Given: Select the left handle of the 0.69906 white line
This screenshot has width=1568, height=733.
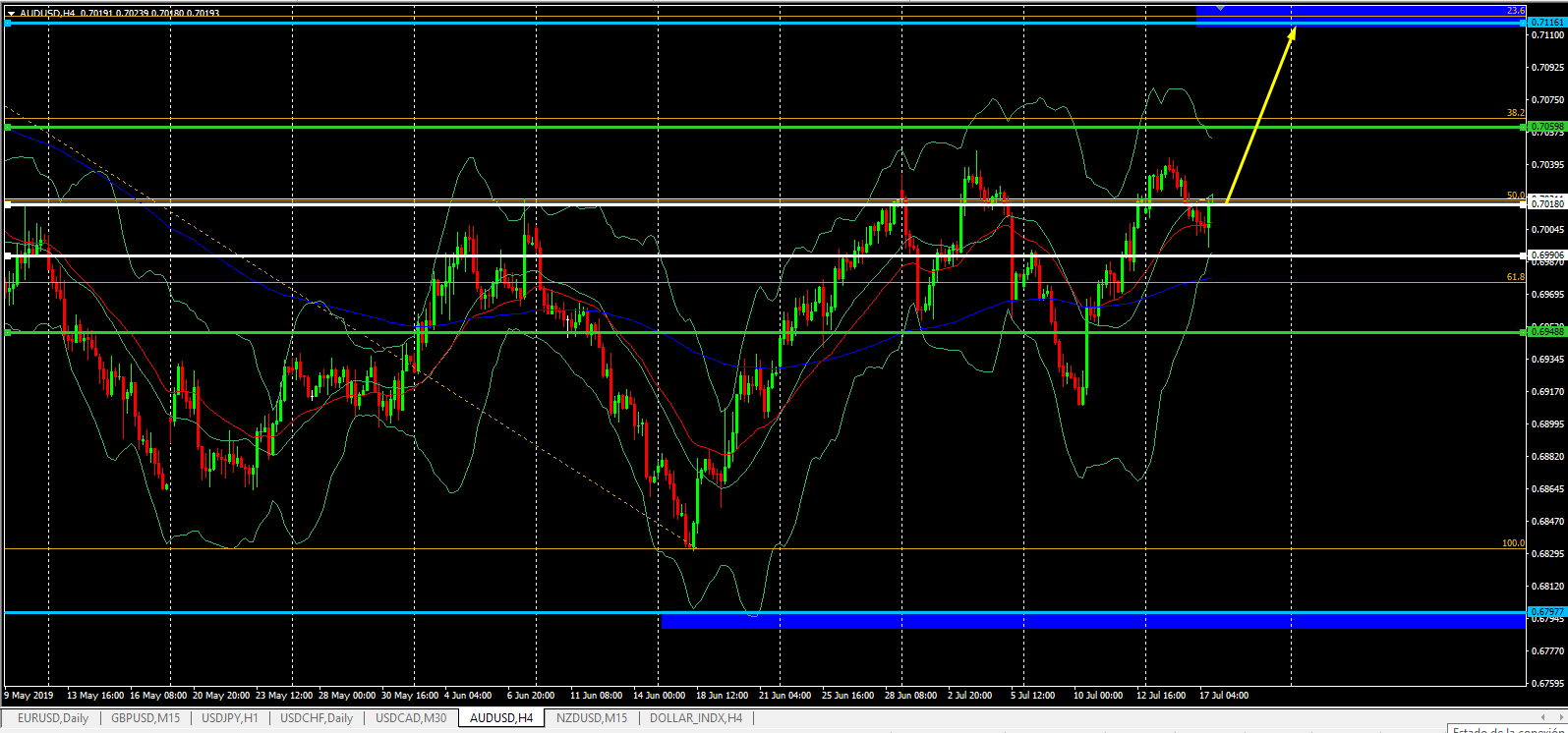Looking at the screenshot, I should click(7, 255).
